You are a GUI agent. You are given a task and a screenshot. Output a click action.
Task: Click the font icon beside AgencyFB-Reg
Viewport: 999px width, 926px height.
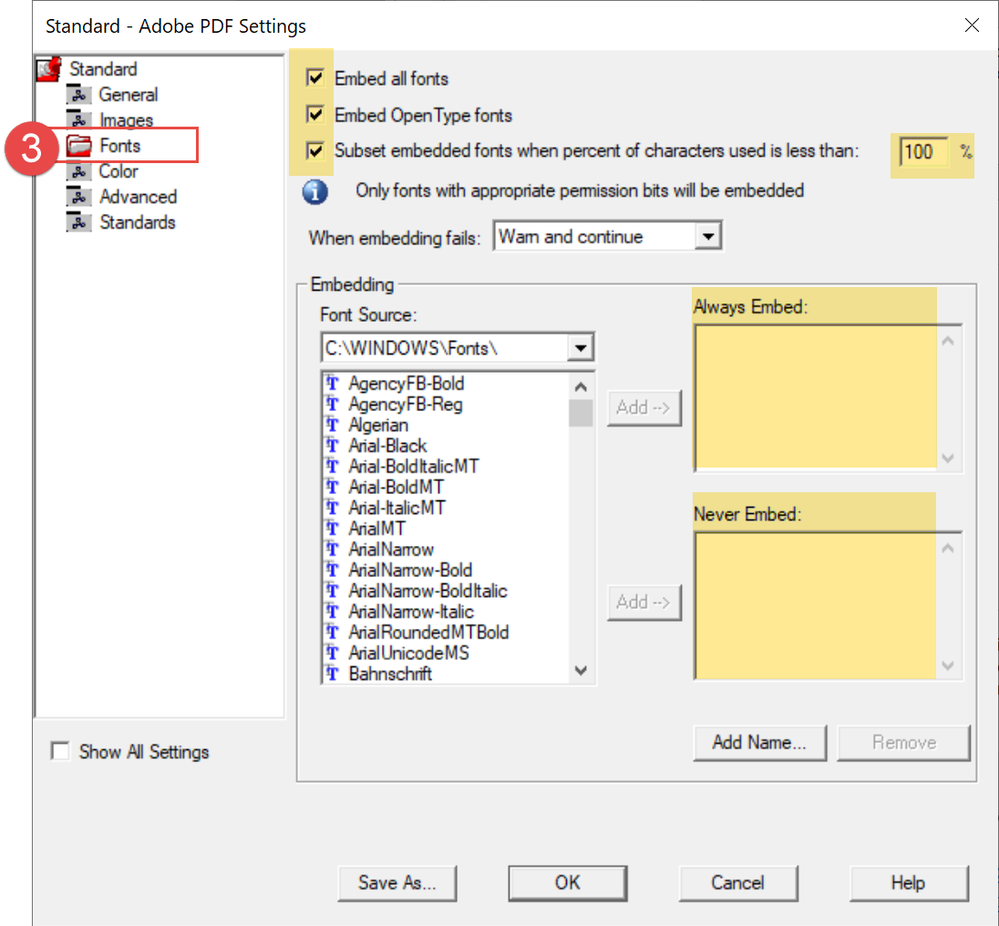pyautogui.click(x=333, y=404)
